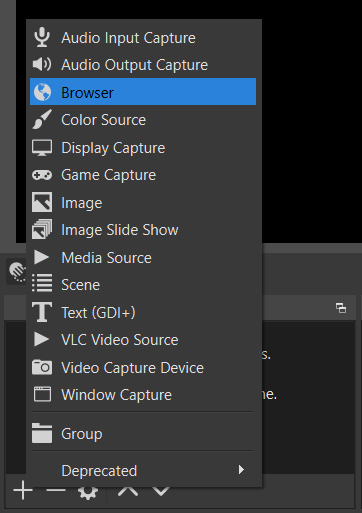Select the Scene entry
The image size is (362, 513).
pos(143,285)
